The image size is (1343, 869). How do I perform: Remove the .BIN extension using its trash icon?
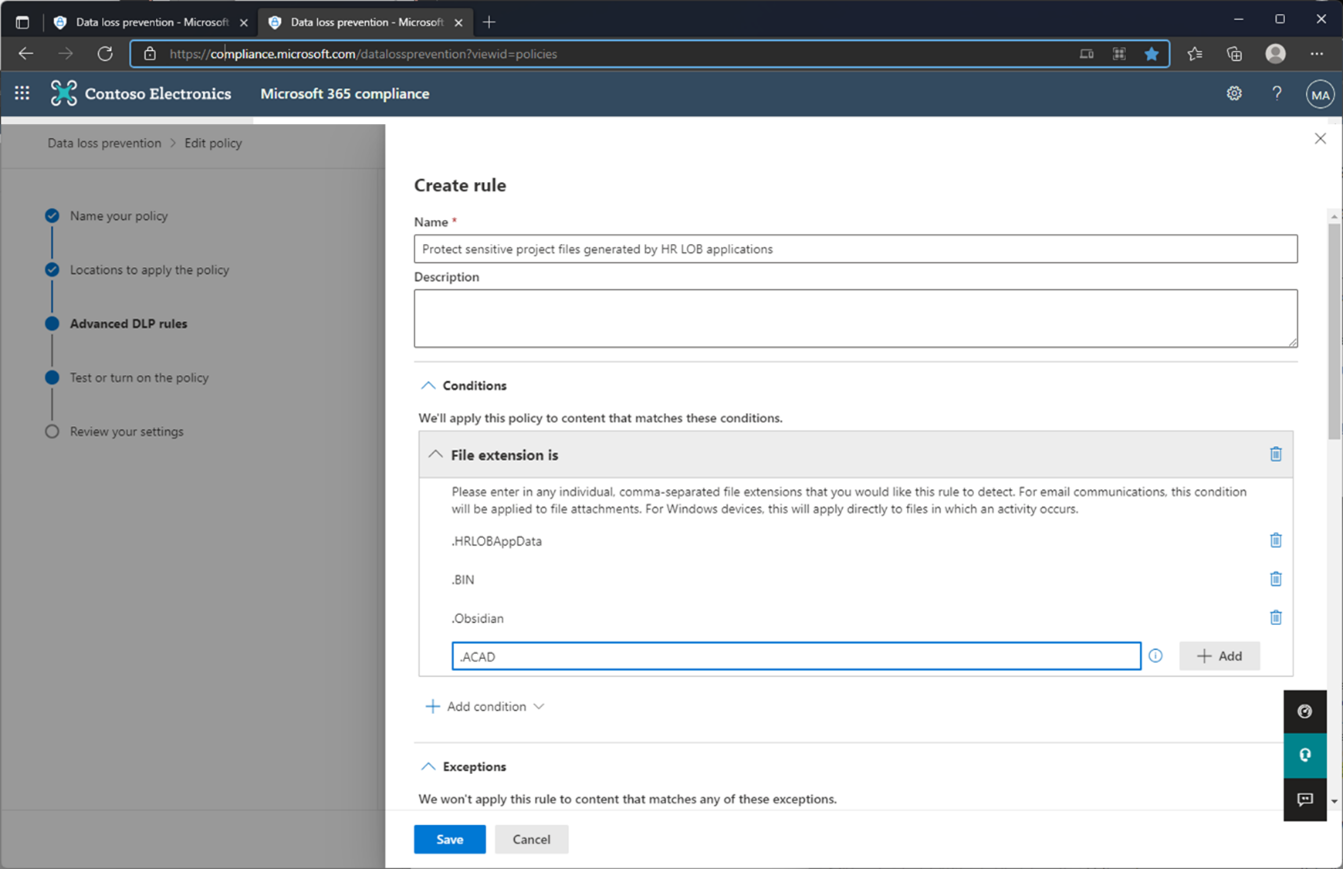click(x=1276, y=578)
